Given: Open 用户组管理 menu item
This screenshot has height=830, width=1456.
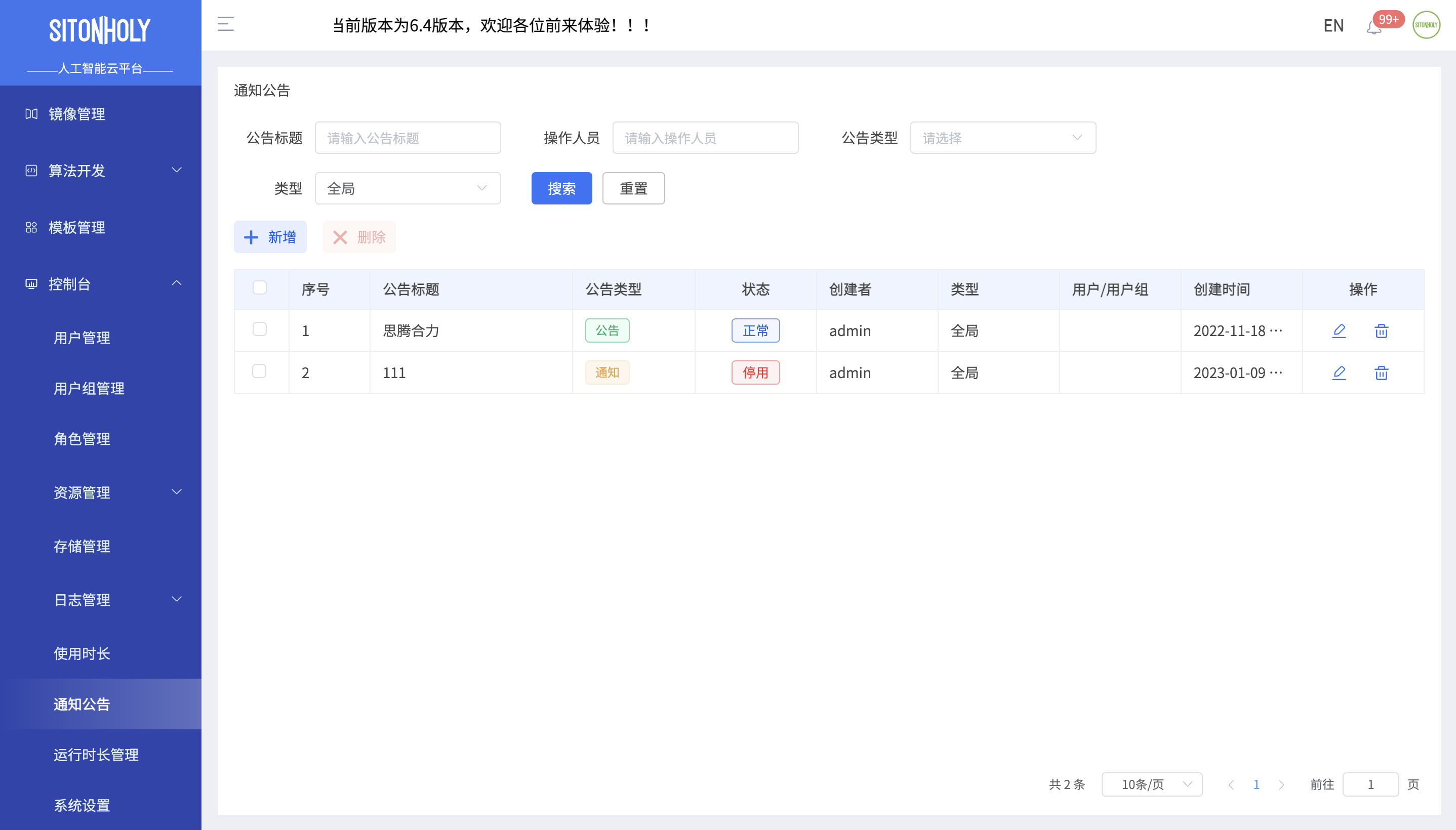Looking at the screenshot, I should coord(100,389).
